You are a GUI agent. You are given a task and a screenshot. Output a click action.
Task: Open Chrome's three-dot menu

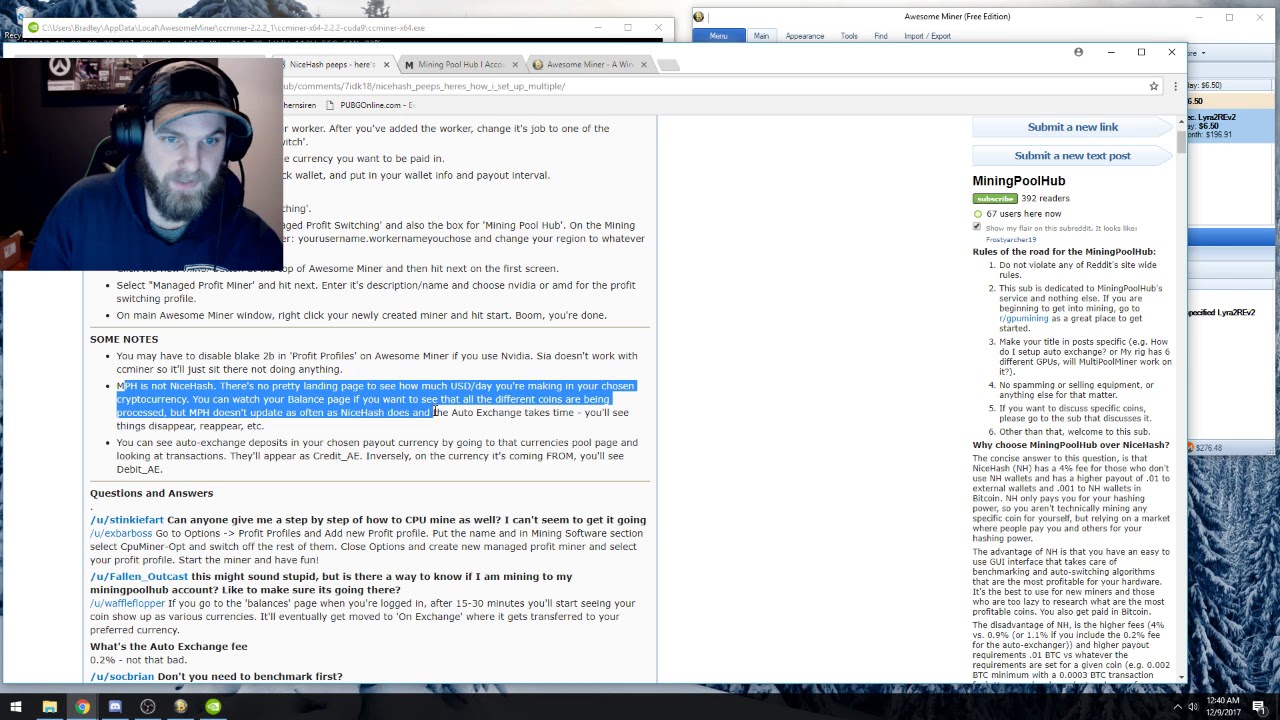(1175, 86)
